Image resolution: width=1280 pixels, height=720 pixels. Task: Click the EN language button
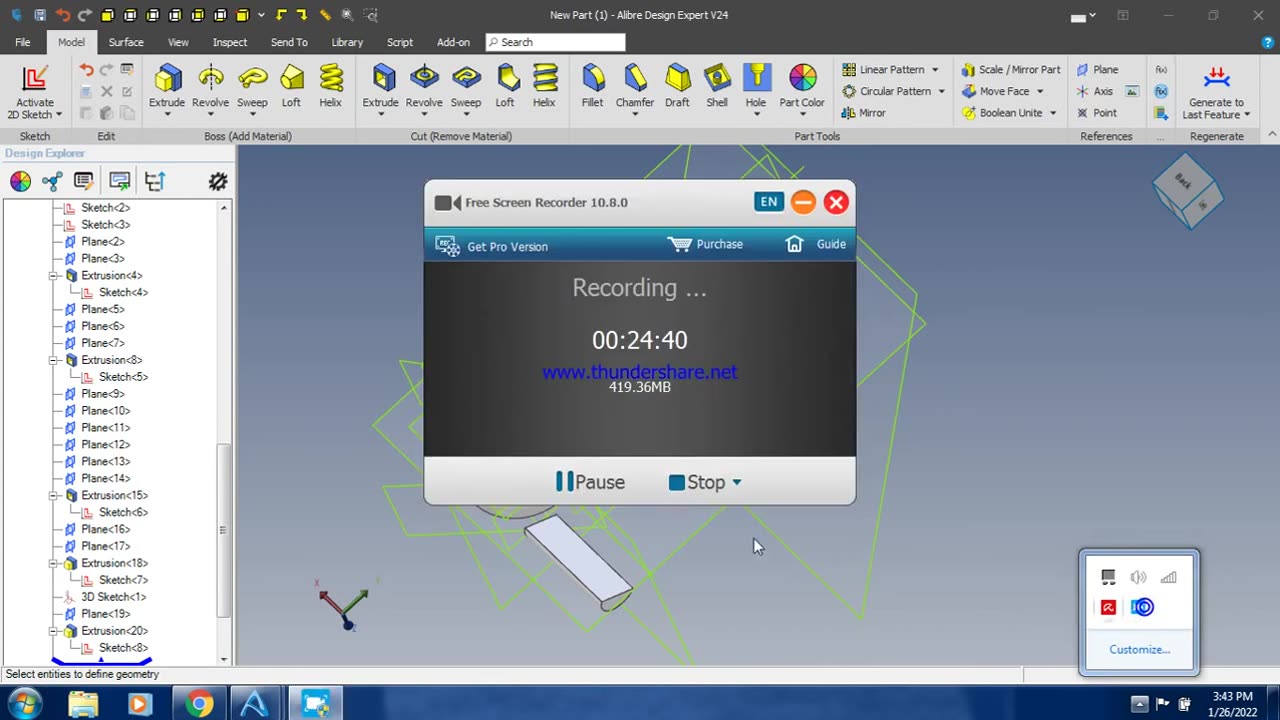(x=768, y=202)
